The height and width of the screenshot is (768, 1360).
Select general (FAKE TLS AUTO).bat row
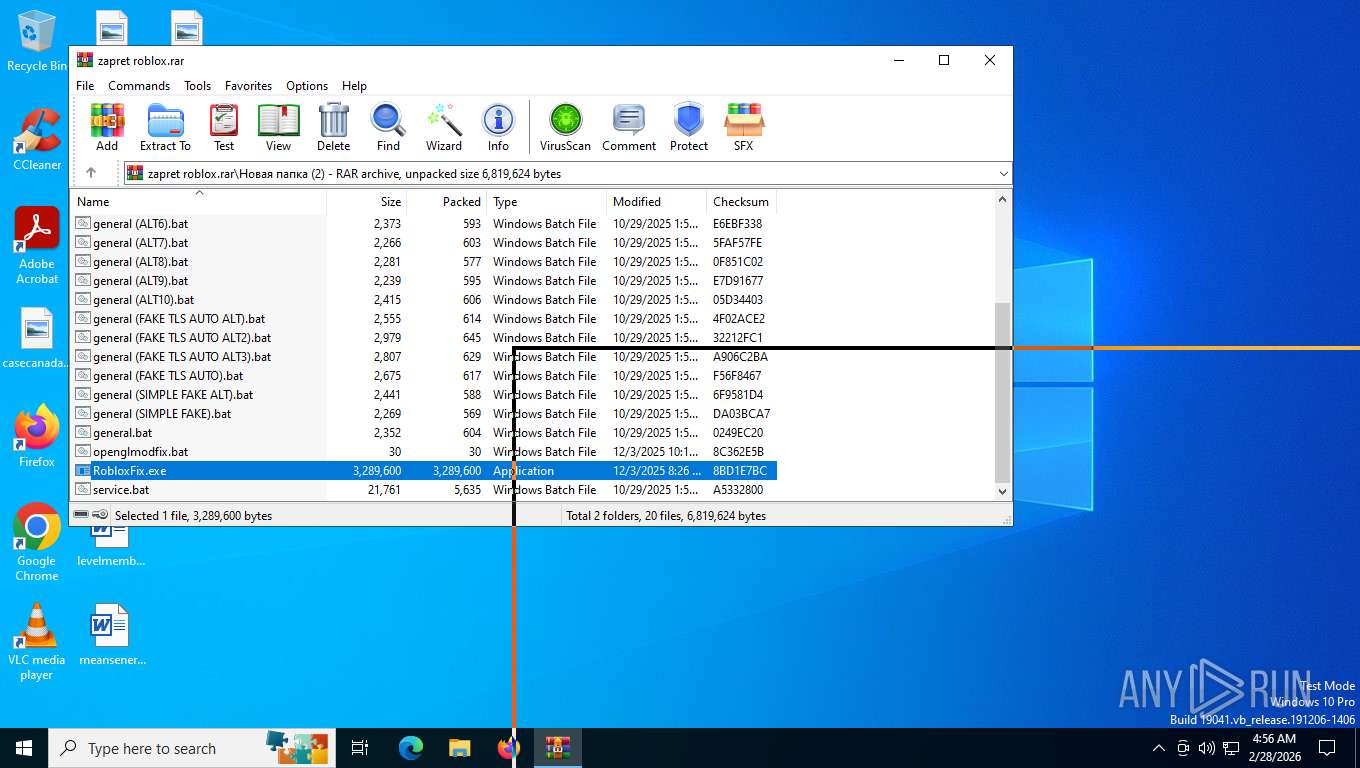click(424, 375)
